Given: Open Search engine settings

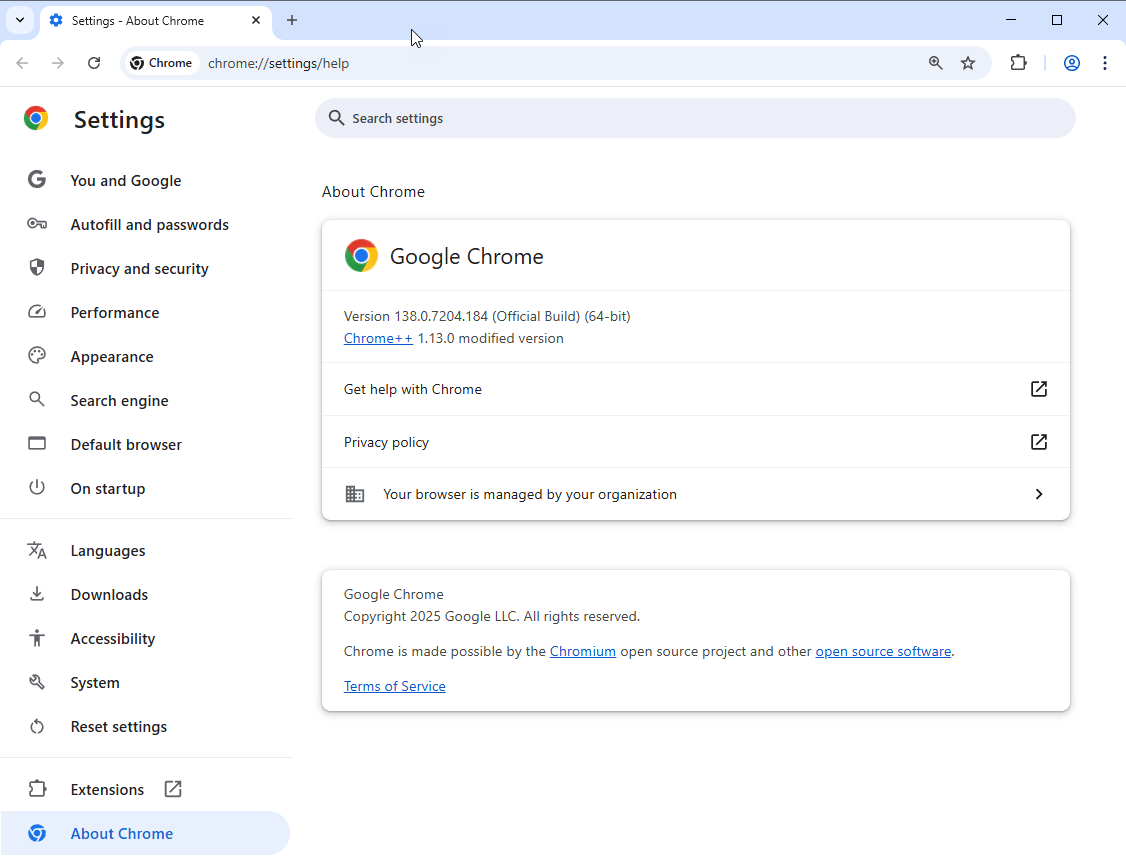Looking at the screenshot, I should click(x=119, y=401).
